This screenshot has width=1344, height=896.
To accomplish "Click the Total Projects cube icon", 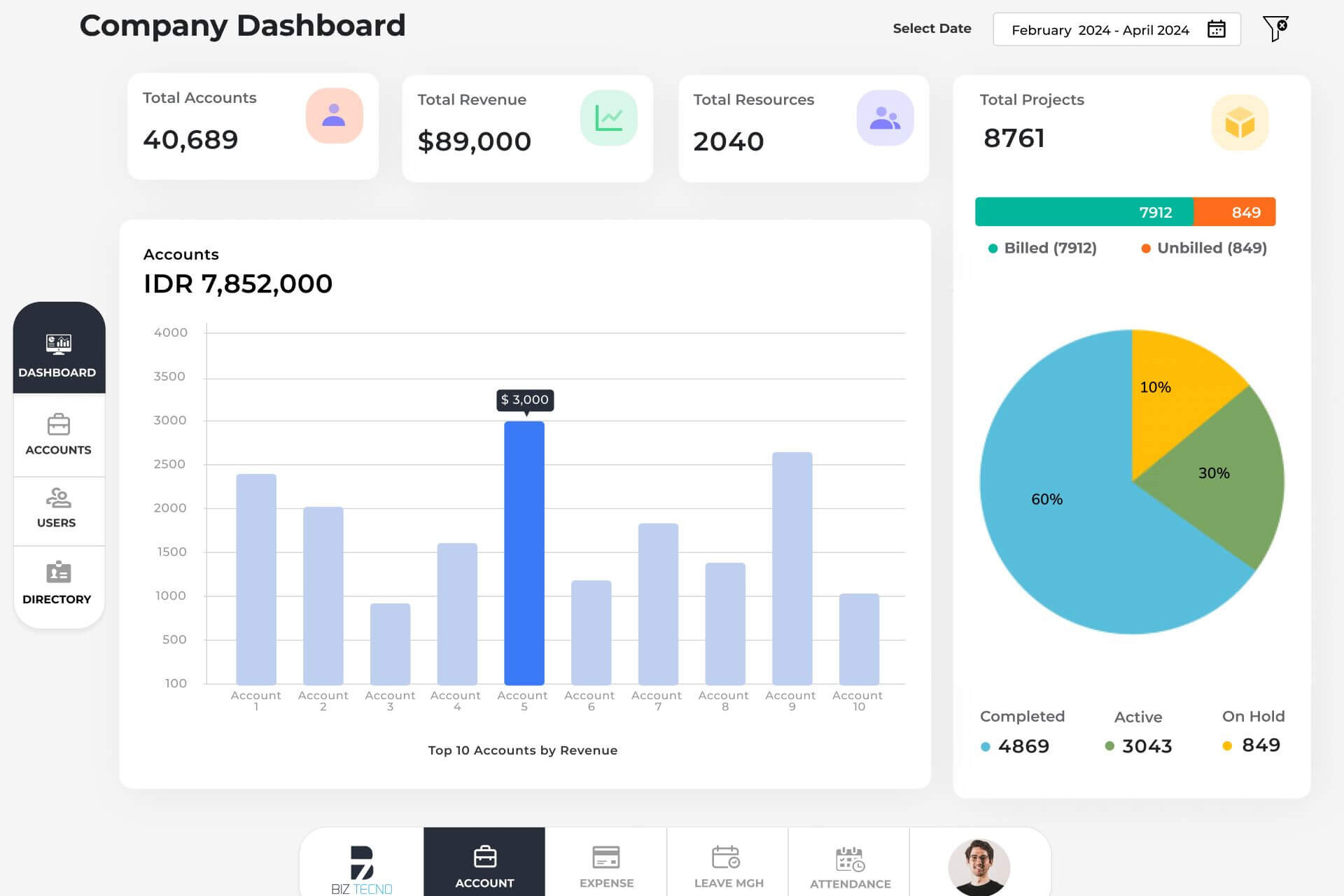I will (x=1239, y=122).
